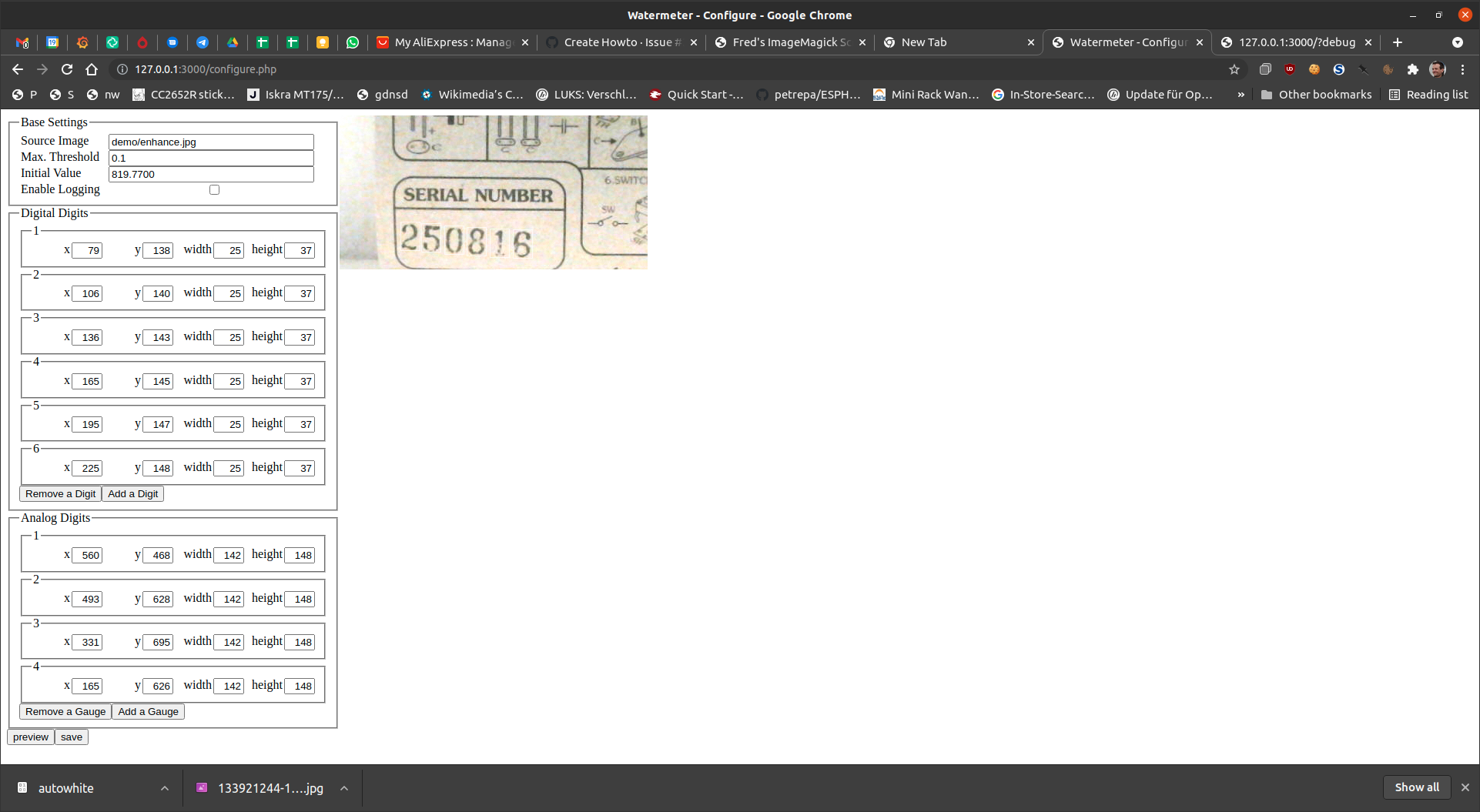Open the uBlock Origin extension

pos(1290,69)
